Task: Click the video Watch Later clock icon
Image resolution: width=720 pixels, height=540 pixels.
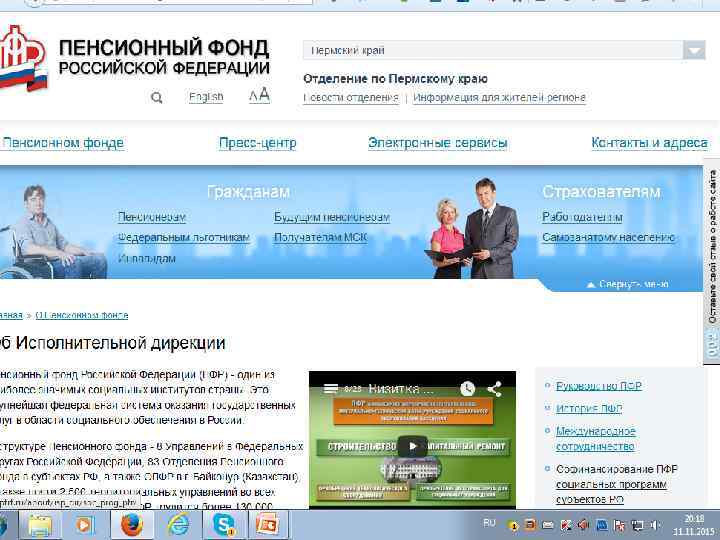Action: (x=467, y=388)
